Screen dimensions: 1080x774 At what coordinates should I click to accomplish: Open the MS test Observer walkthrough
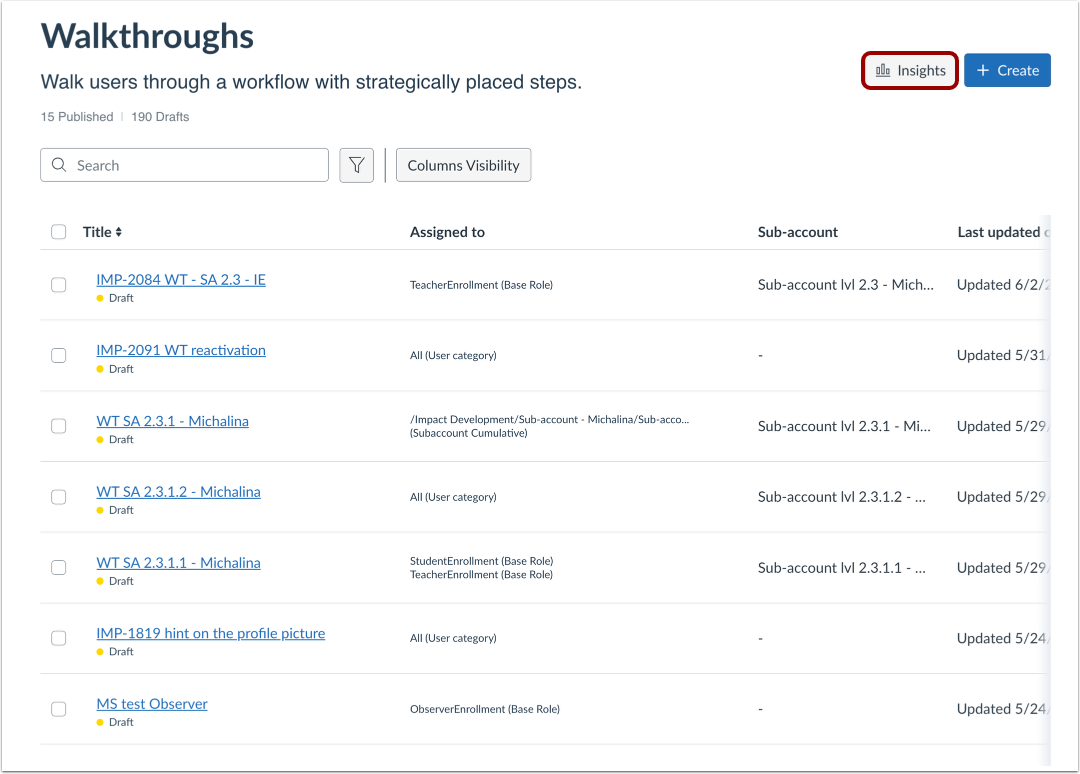point(152,703)
